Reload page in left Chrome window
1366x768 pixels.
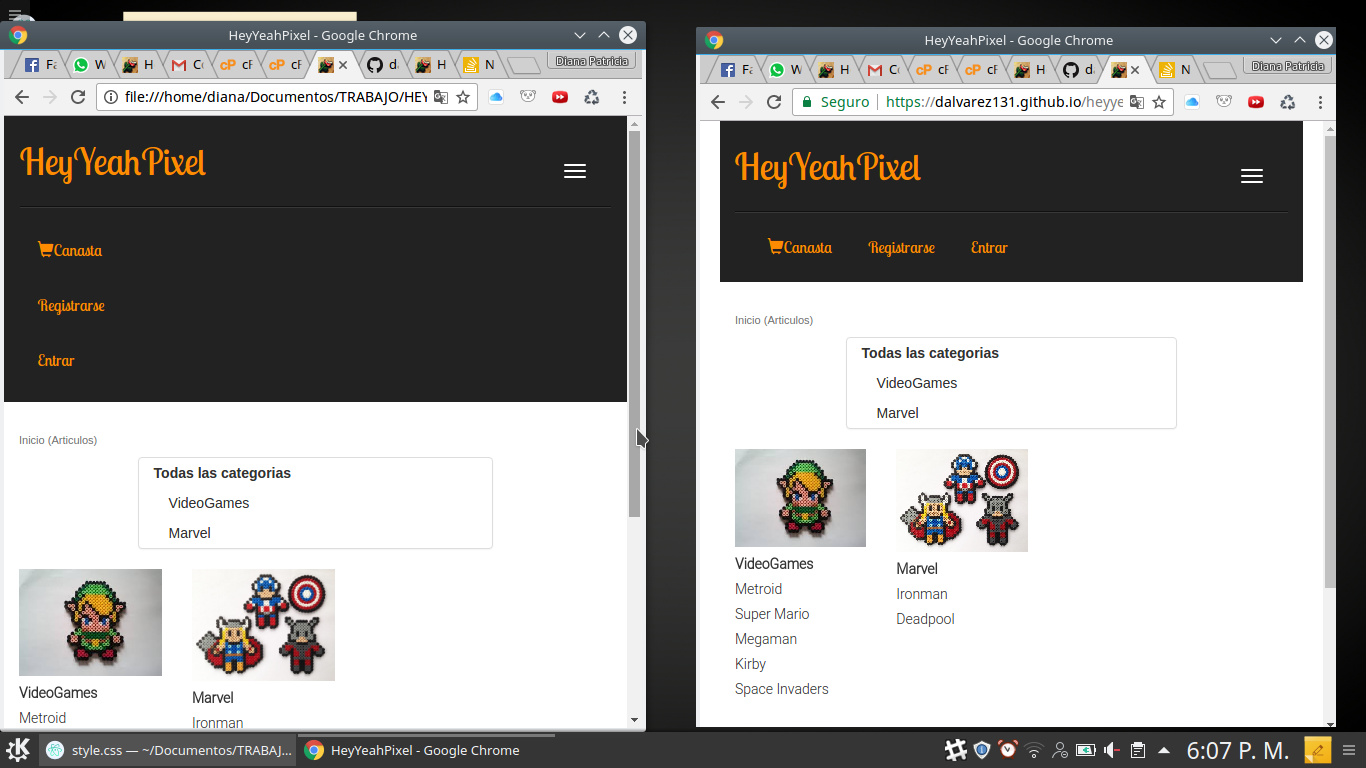coord(78,97)
